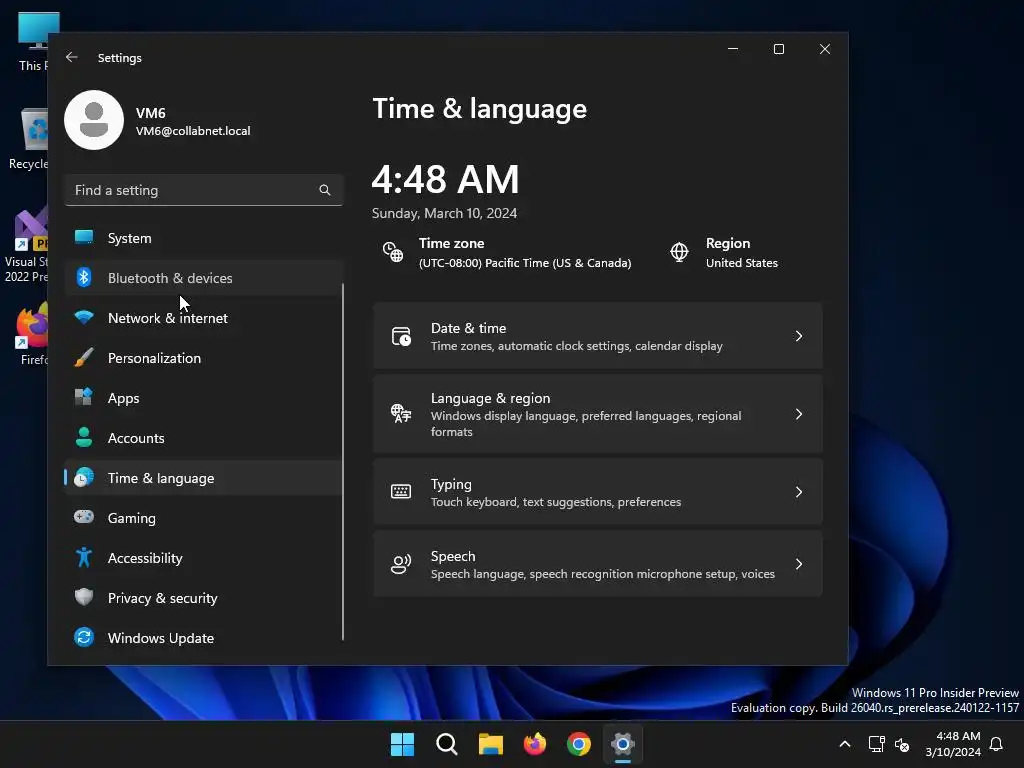
Task: Expand Date & time chevron arrow
Action: coord(799,336)
